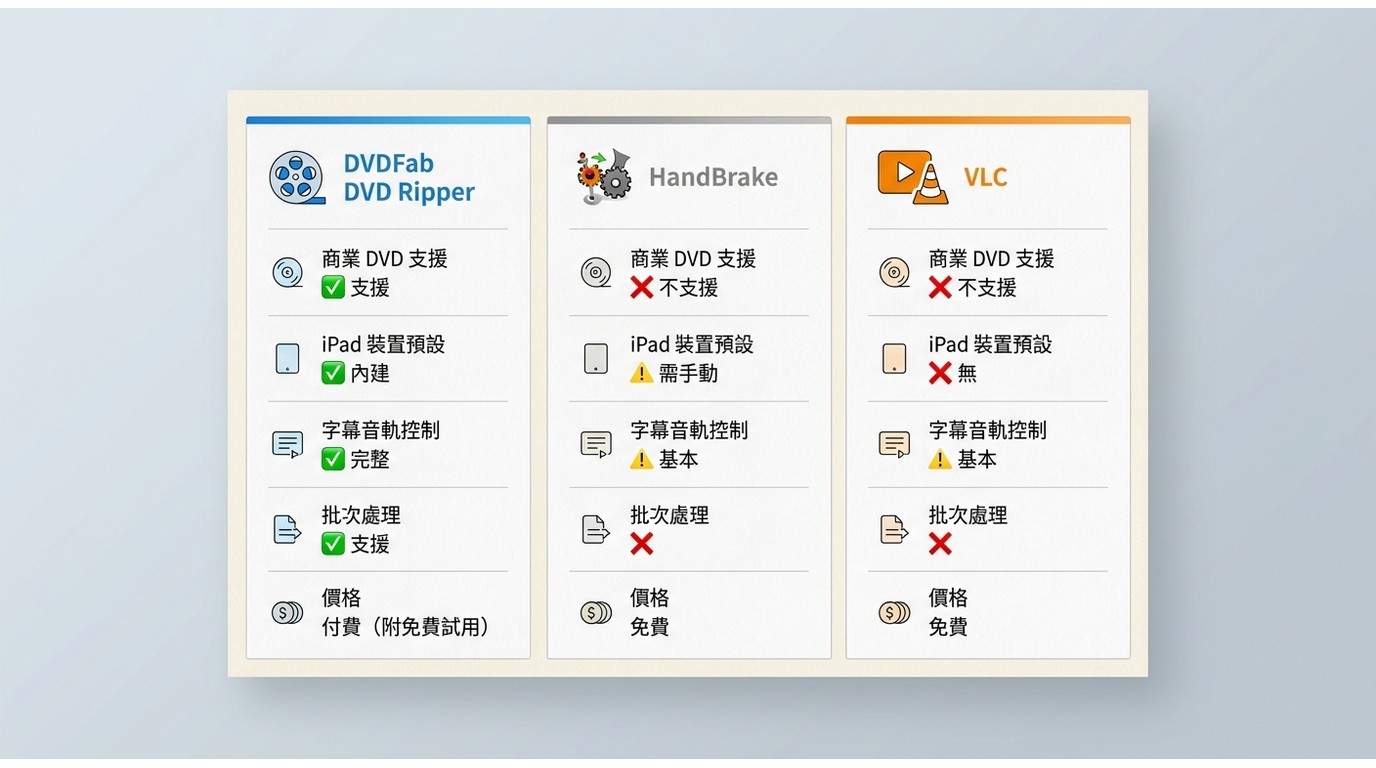
Task: Click 付費（附免費試用）price text
Action: coord(407,627)
